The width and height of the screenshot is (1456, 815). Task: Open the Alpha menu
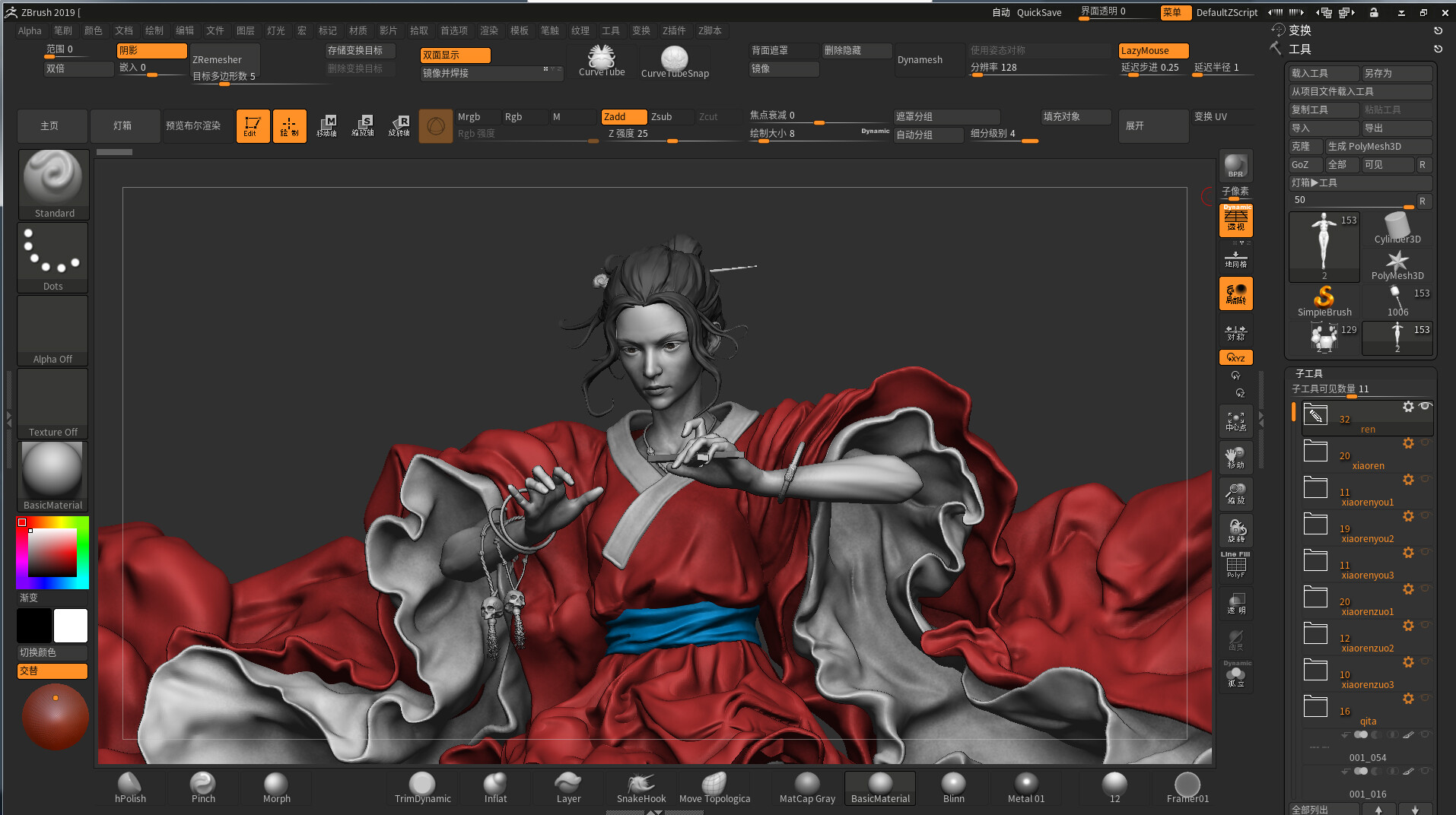point(30,30)
